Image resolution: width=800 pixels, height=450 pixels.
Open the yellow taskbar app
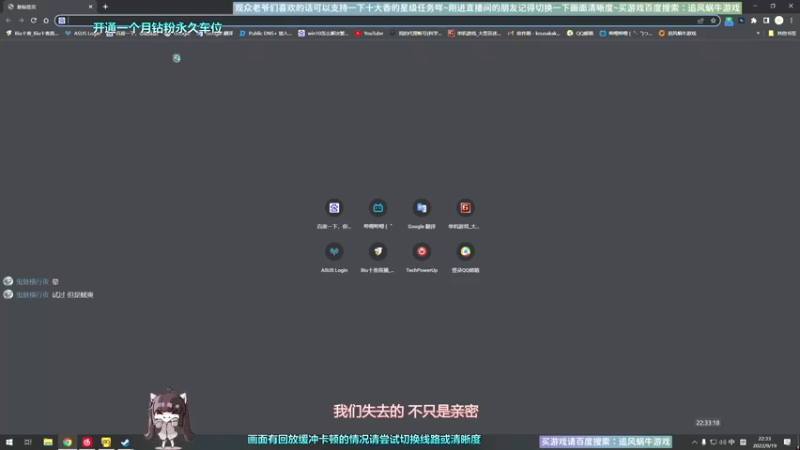pos(106,442)
